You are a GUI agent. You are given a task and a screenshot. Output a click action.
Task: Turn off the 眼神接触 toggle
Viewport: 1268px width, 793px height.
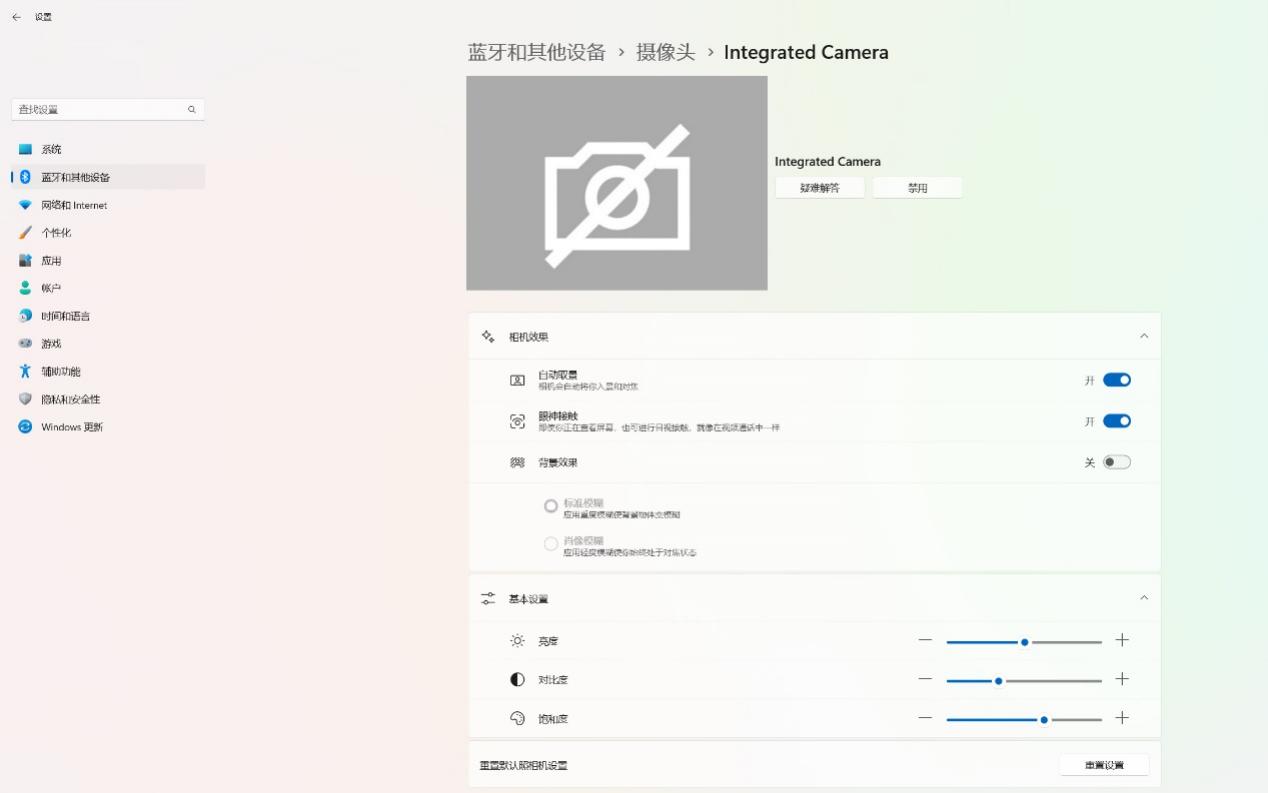1117,420
